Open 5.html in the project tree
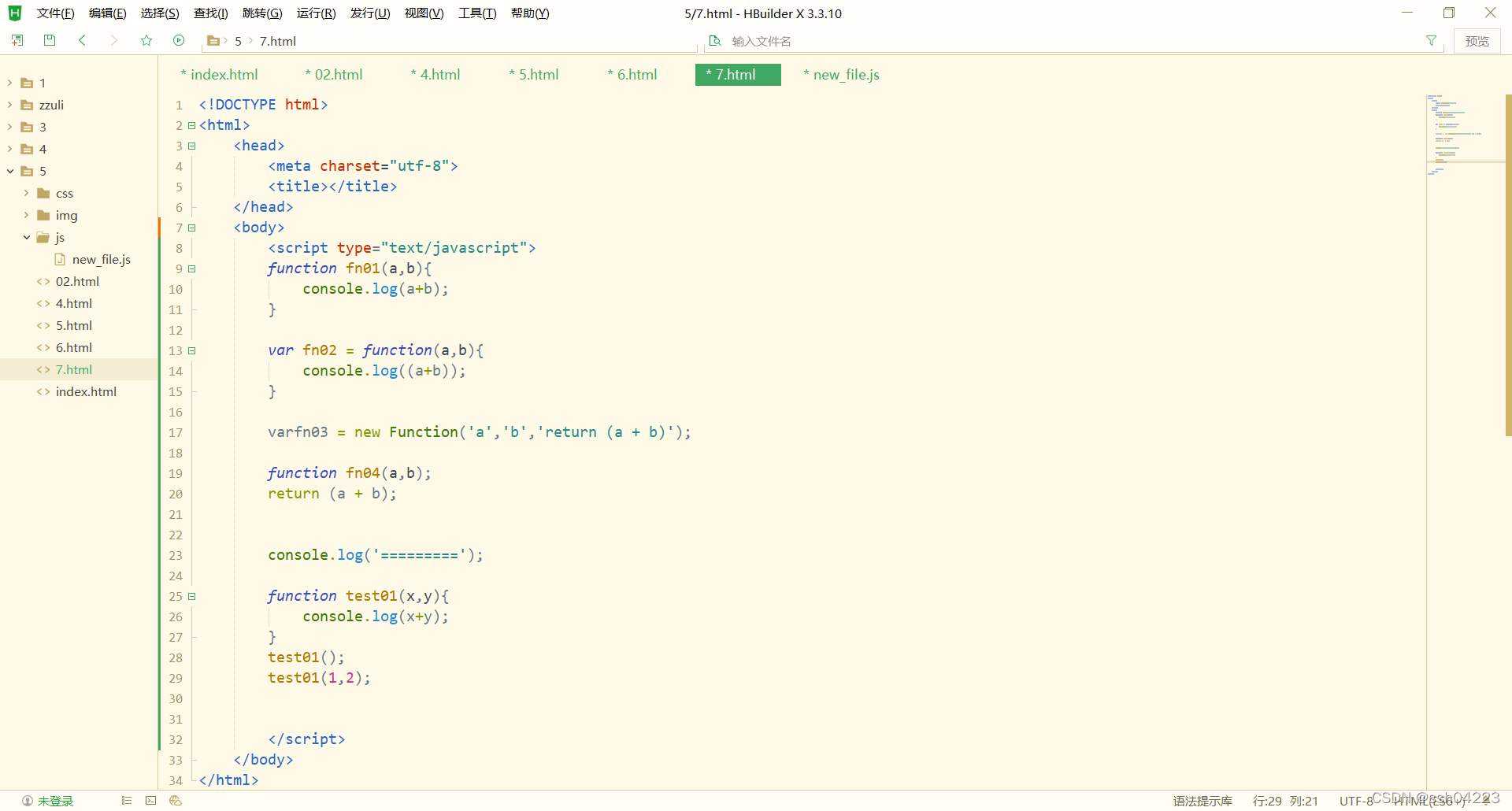Viewport: 1512px width, 811px height. coord(74,325)
